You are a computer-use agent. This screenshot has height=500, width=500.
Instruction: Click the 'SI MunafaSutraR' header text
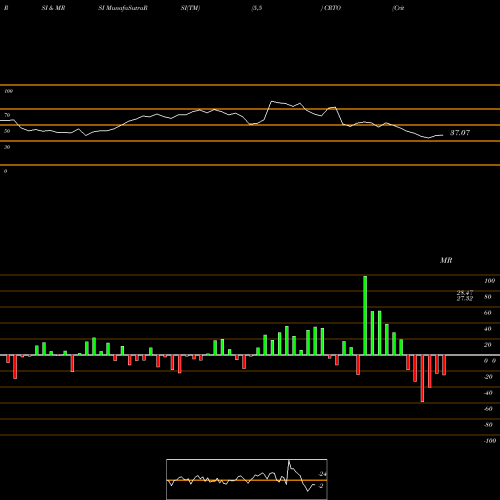click(123, 8)
